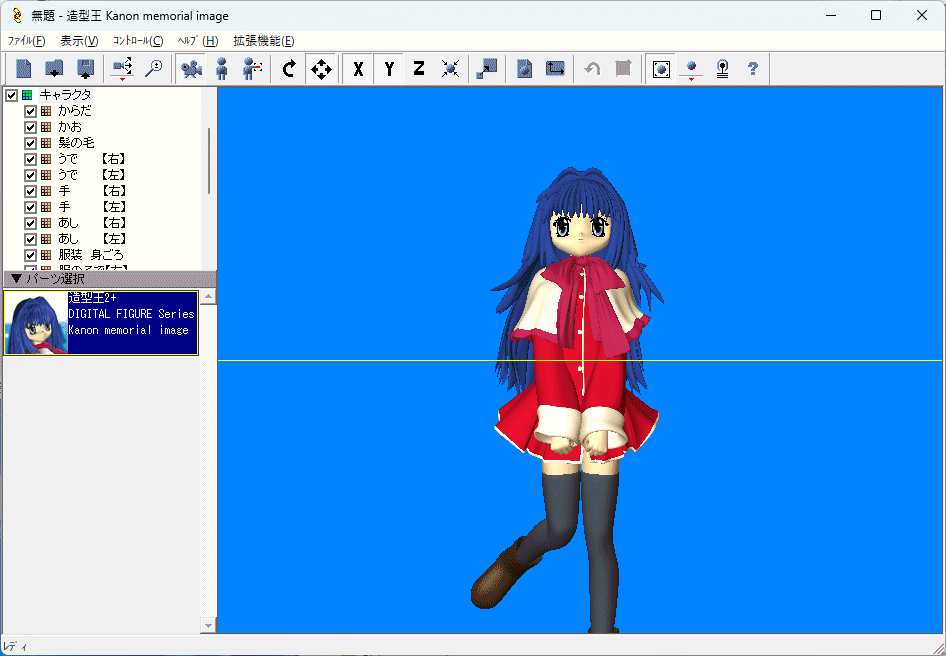Select the 髪の毛 tree item

click(76, 143)
